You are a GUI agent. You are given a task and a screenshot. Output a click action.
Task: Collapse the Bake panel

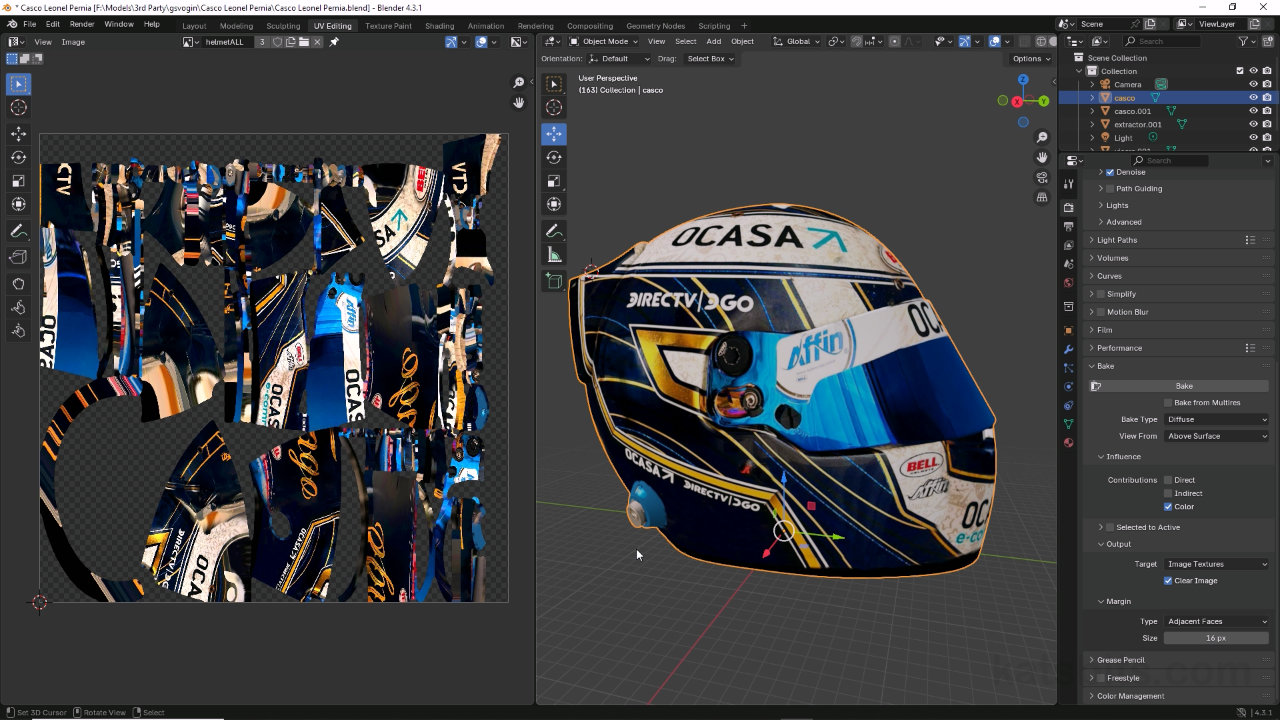coord(1105,366)
